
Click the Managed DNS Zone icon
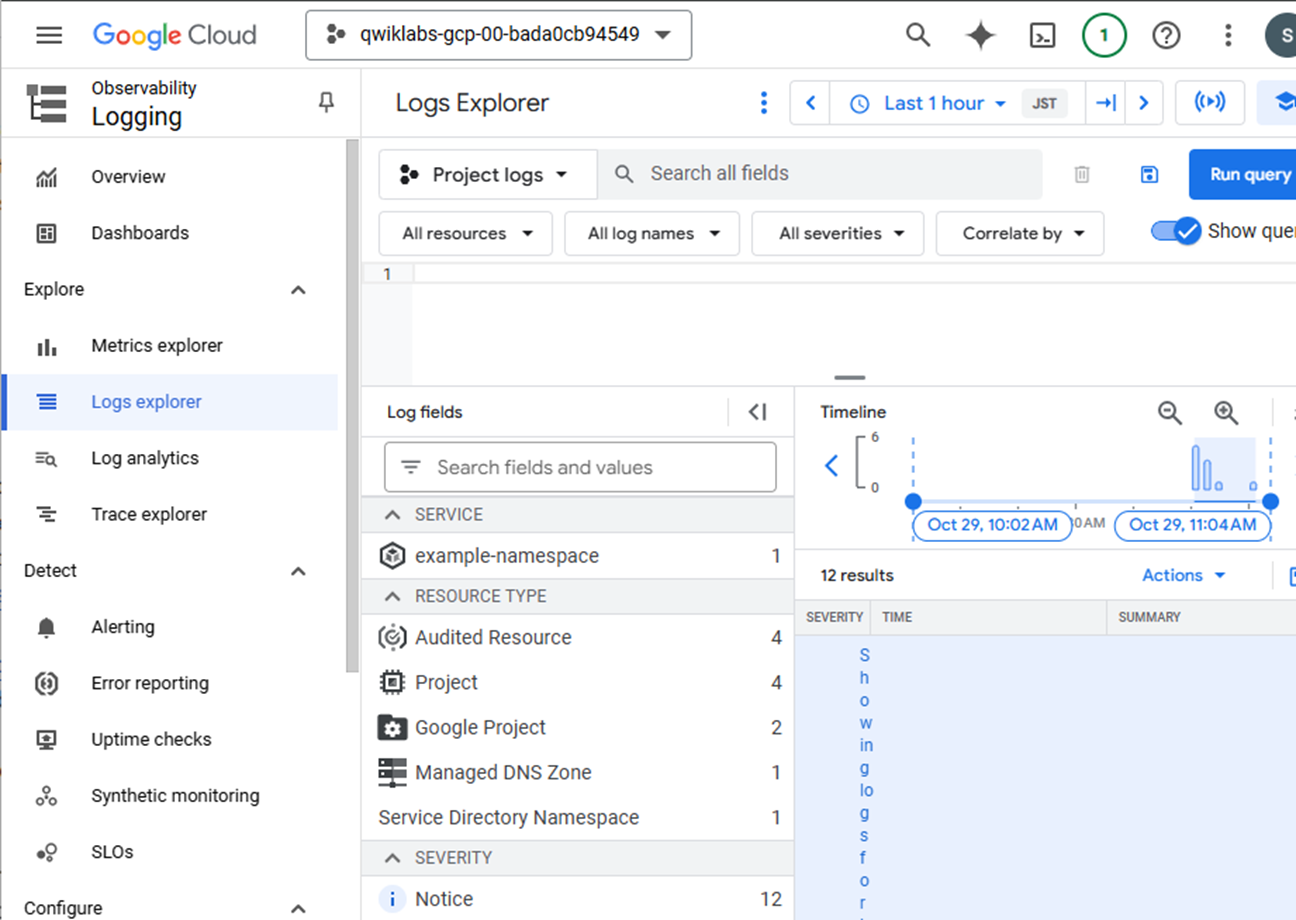pos(392,772)
